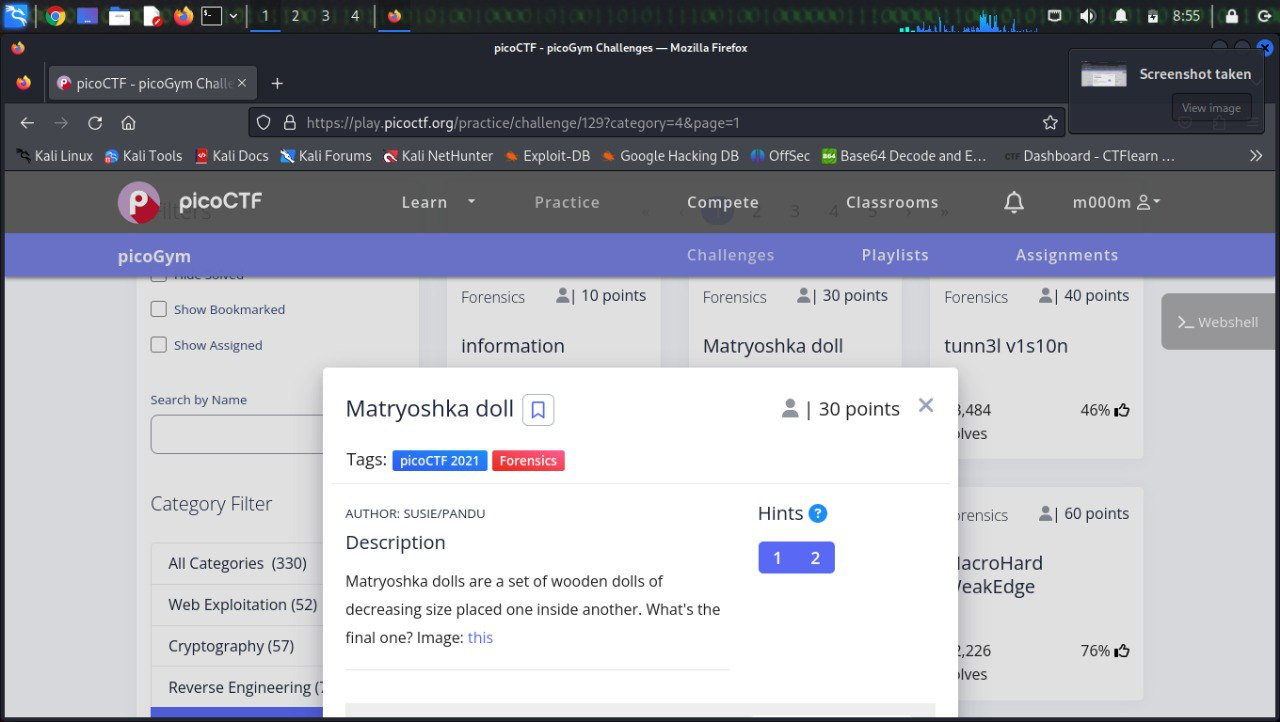The image size is (1280, 722).
Task: Open the picoCTF notifications bell
Action: 1014,202
